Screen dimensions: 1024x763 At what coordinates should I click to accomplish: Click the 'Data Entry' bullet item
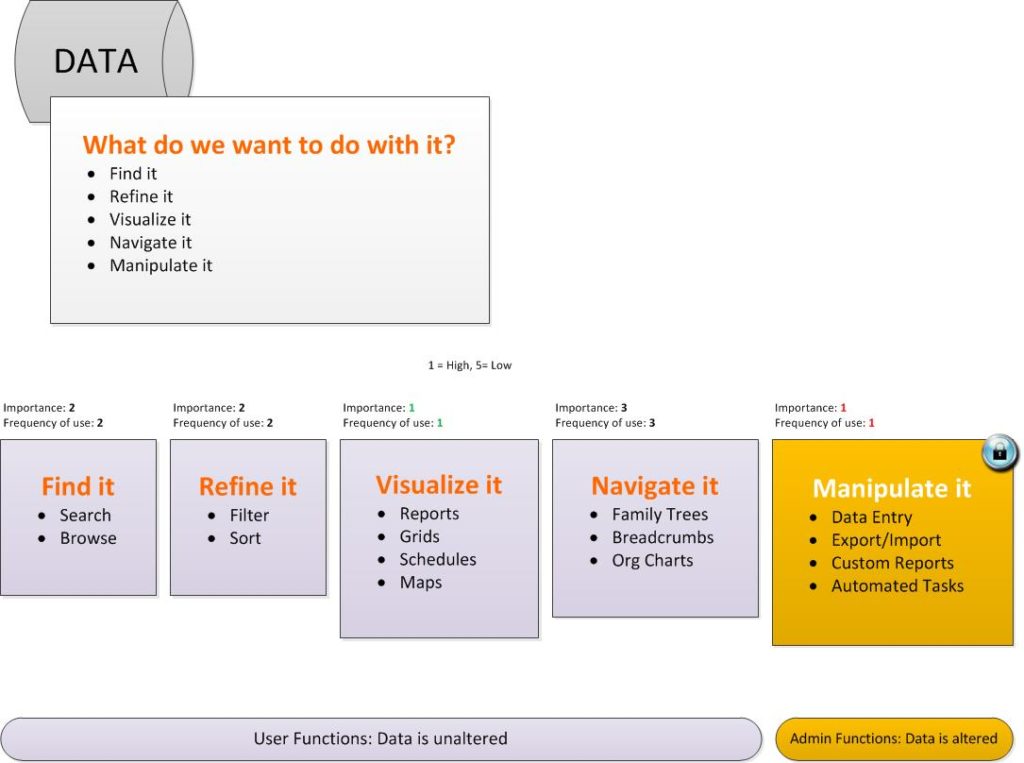point(871,517)
